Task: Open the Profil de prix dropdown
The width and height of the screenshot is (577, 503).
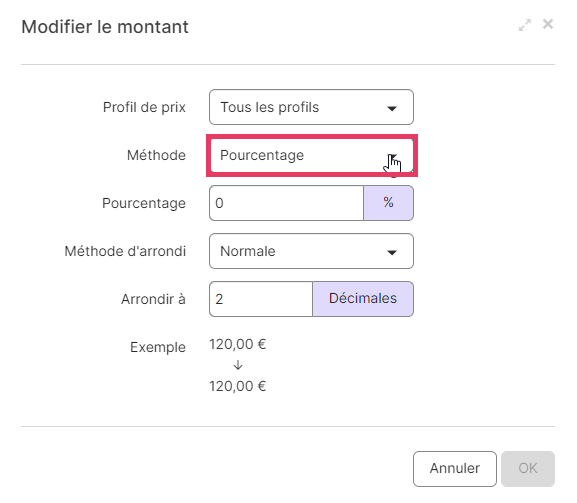Action: coord(311,107)
